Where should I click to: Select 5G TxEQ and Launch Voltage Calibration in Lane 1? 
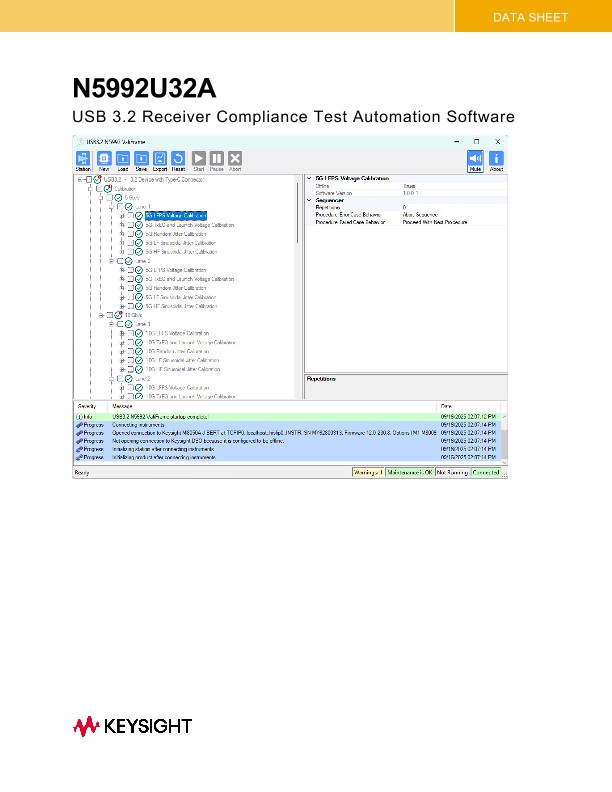click(x=190, y=225)
